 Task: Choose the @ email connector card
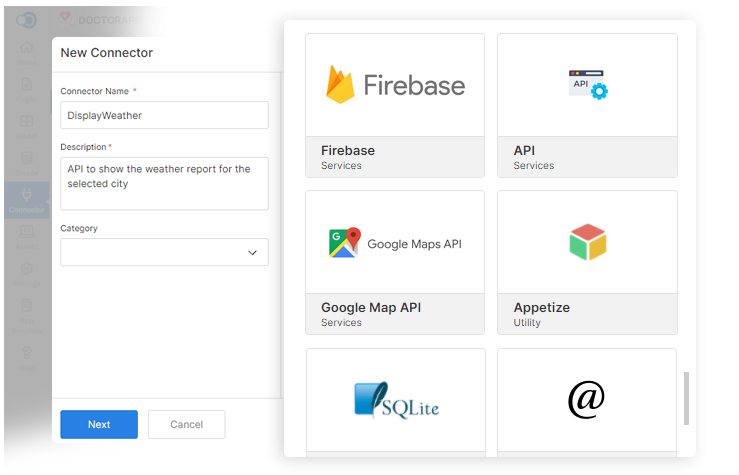point(587,401)
